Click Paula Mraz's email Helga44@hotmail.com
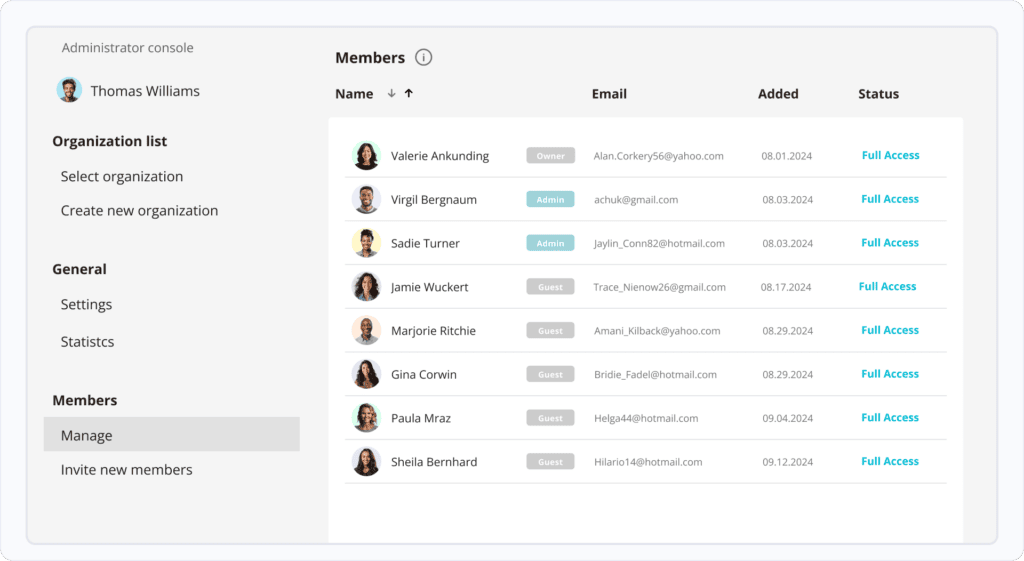 (645, 418)
